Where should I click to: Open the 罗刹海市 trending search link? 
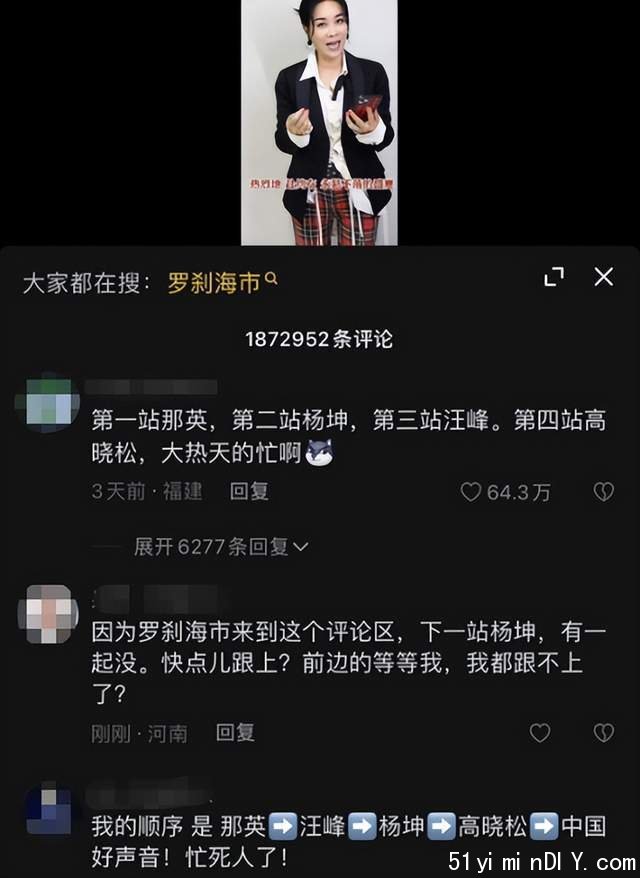click(214, 282)
